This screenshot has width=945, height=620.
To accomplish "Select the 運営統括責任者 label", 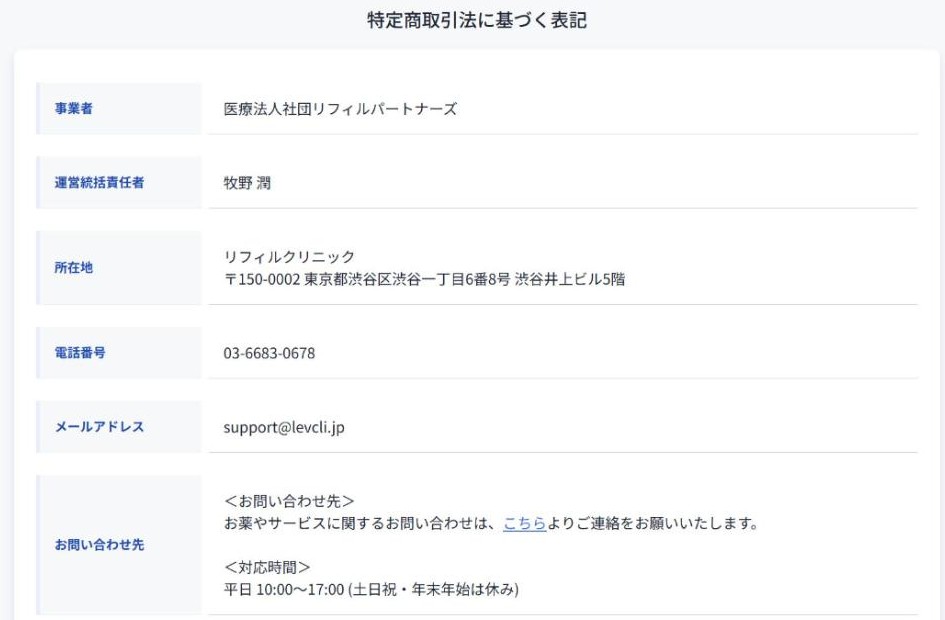I will coord(99,183).
